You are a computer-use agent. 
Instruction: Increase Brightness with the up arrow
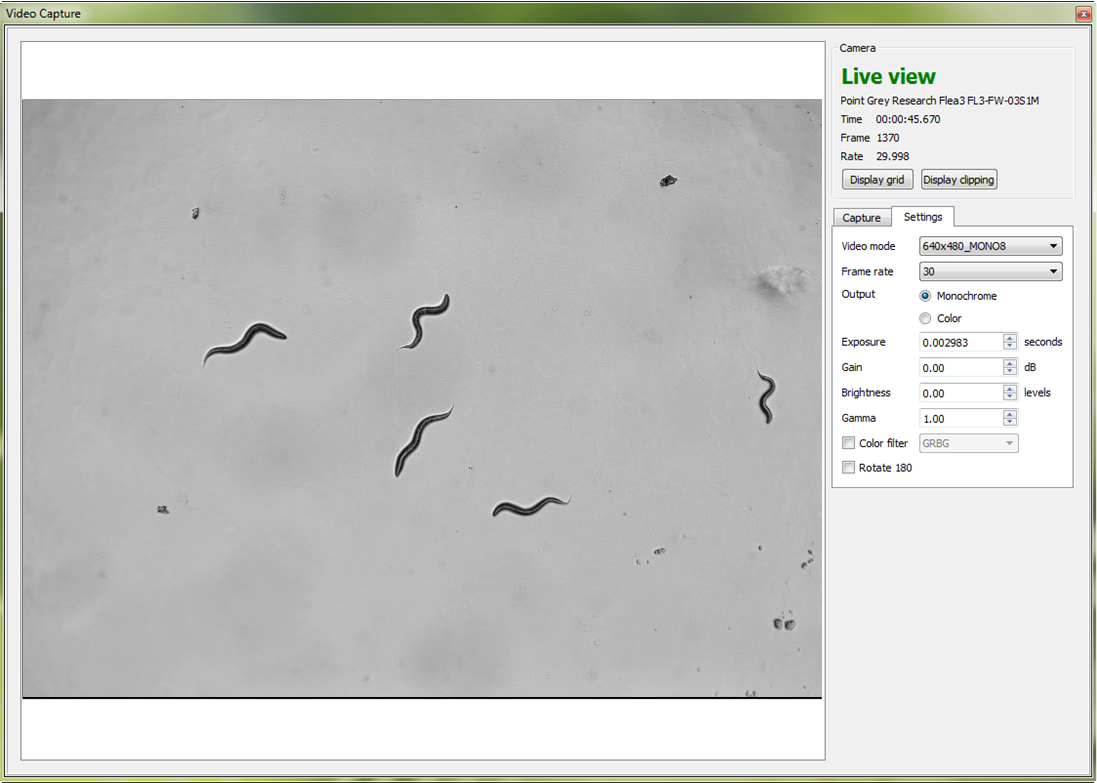(1010, 388)
